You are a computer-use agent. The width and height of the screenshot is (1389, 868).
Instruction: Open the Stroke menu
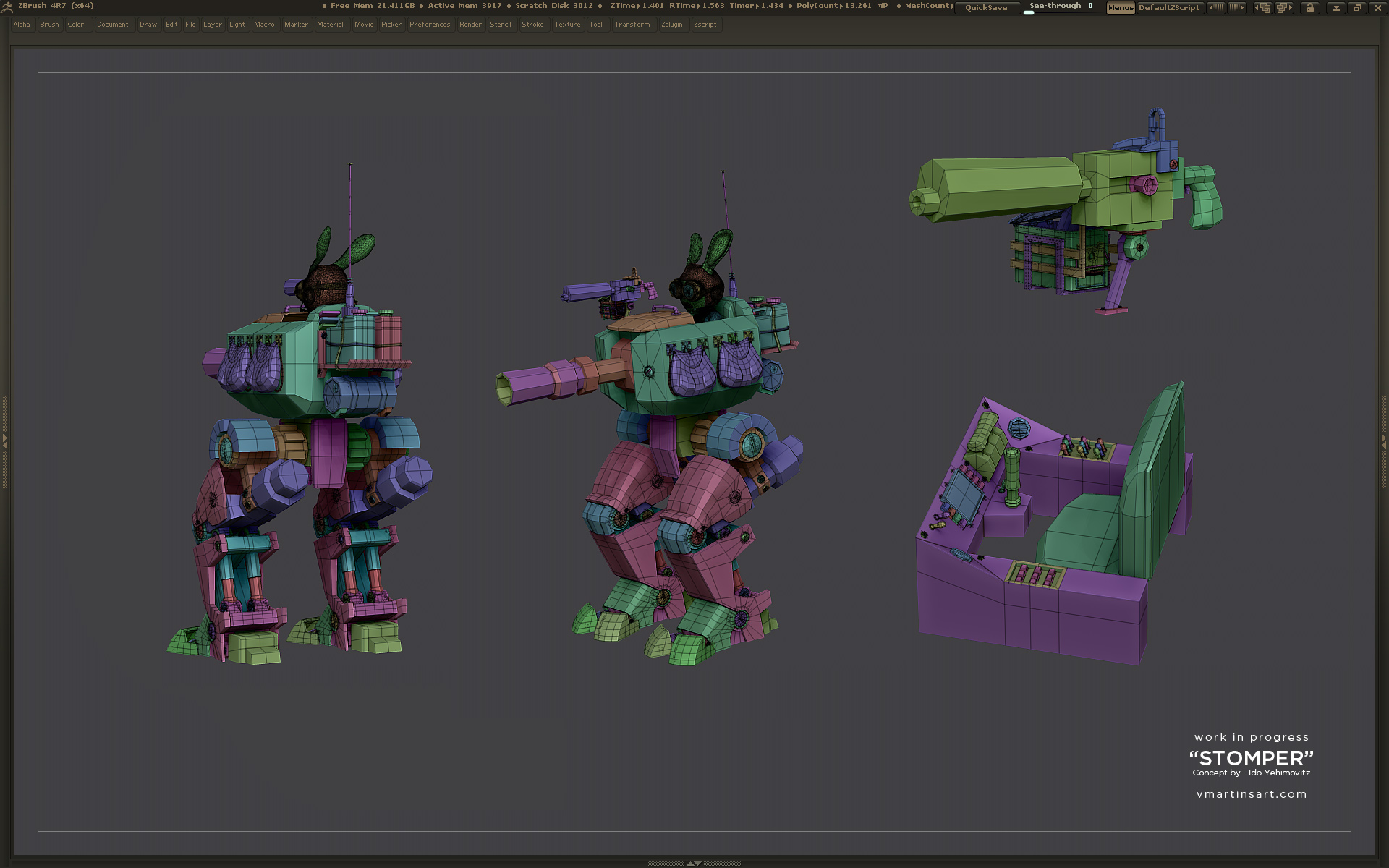pos(533,25)
